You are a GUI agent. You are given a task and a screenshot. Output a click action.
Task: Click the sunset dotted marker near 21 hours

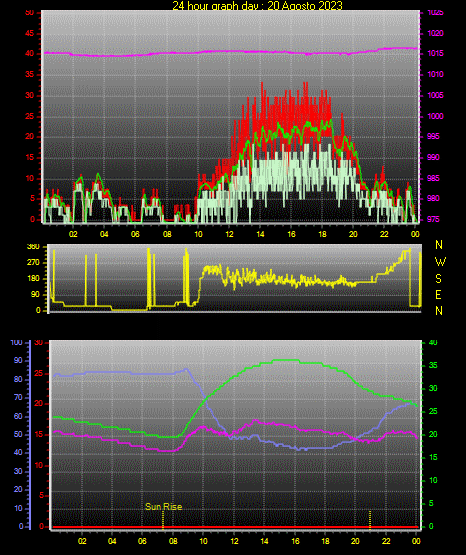coord(370,520)
